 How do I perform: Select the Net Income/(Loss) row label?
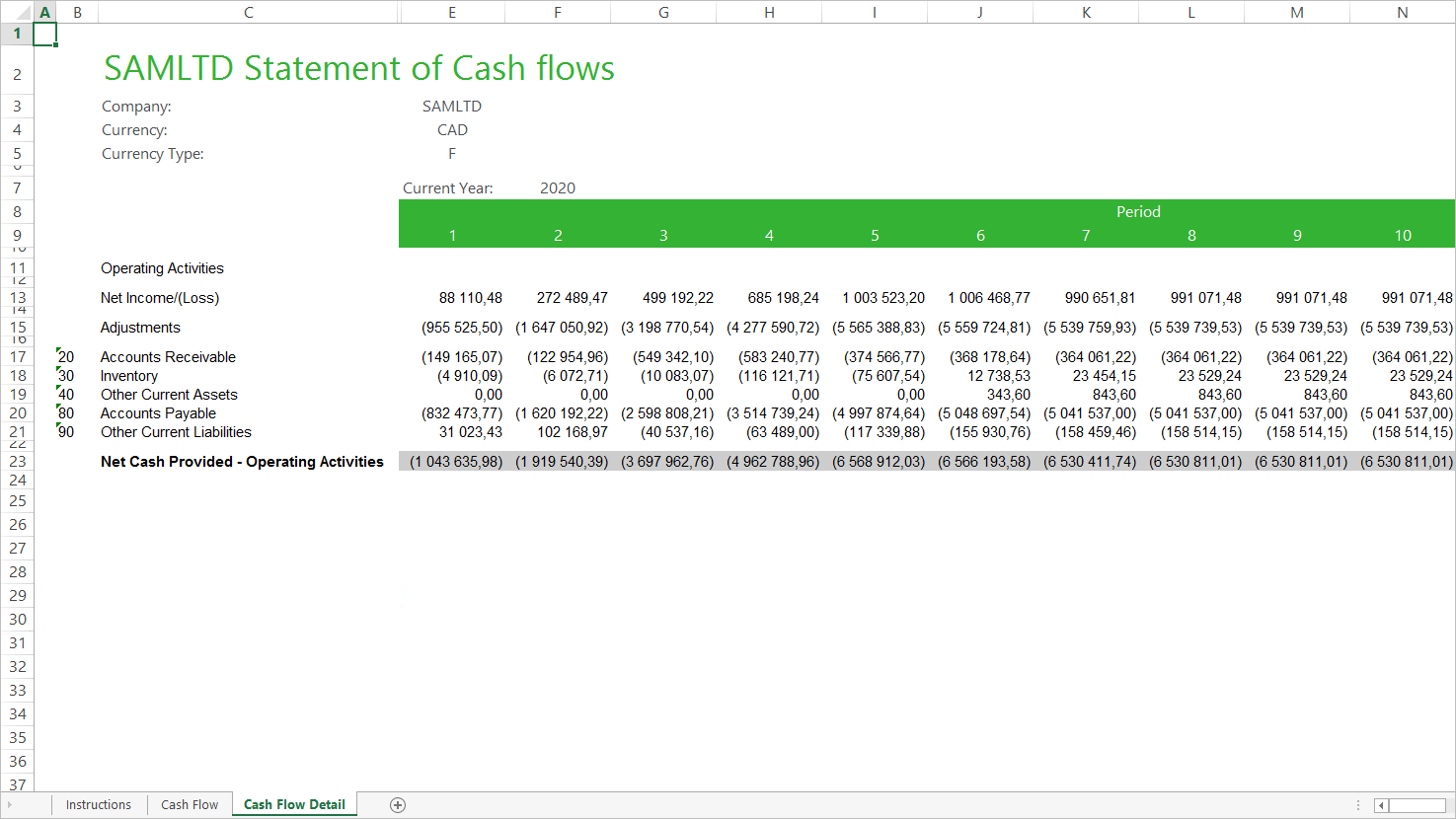click(x=160, y=298)
